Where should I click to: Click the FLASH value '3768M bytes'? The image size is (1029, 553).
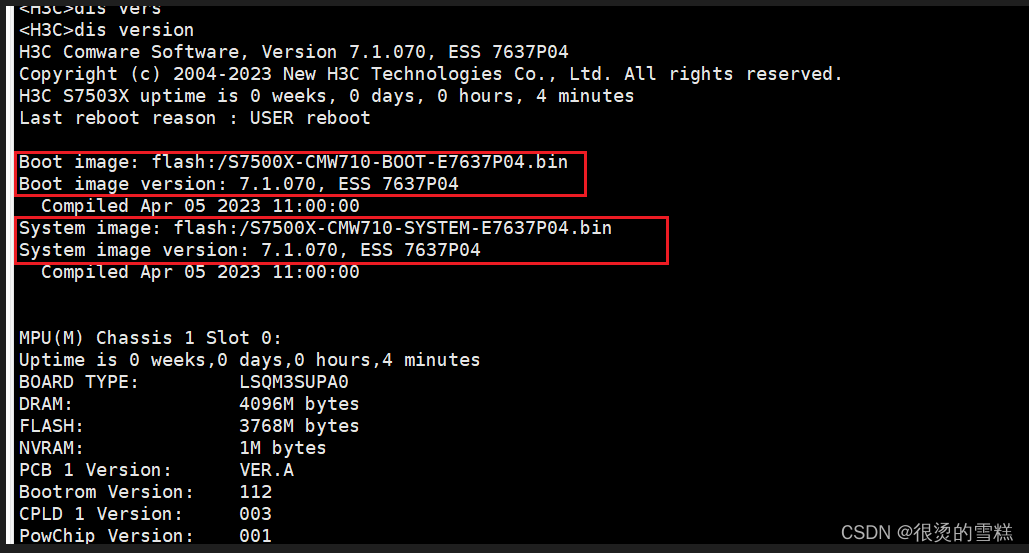[x=299, y=426]
